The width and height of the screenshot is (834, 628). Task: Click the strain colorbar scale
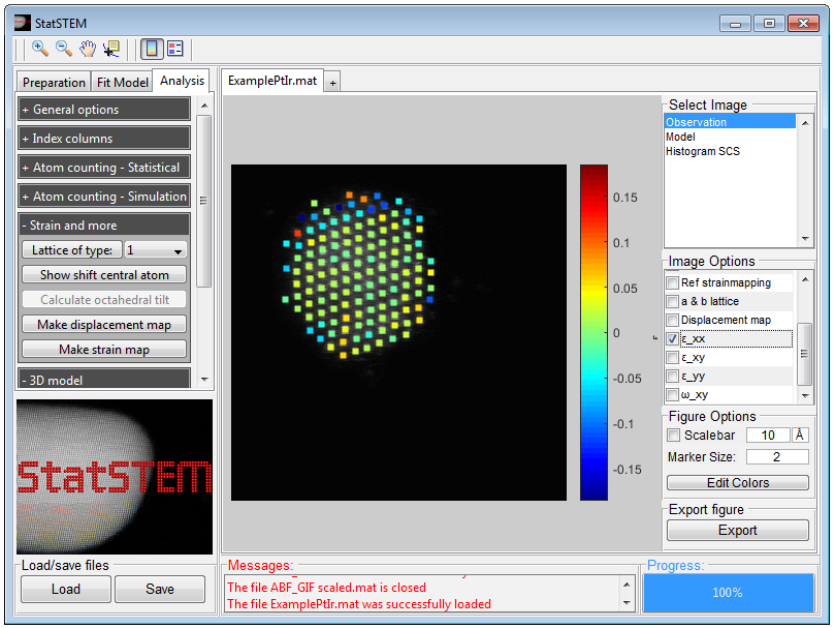pyautogui.click(x=593, y=332)
